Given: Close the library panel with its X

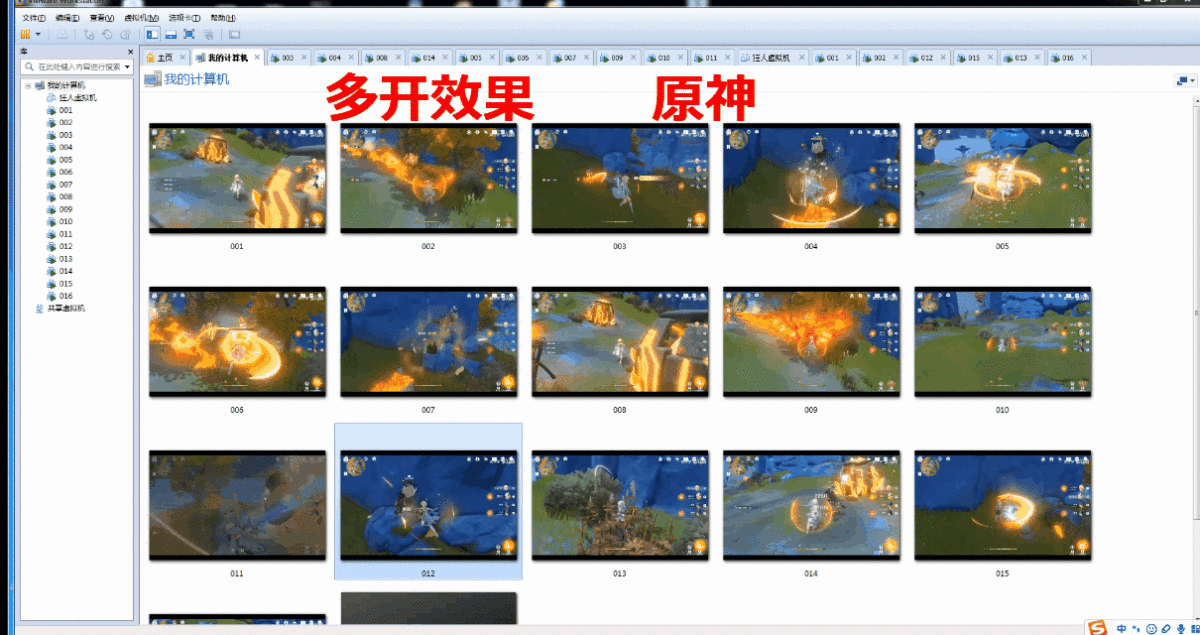Looking at the screenshot, I should [130, 52].
